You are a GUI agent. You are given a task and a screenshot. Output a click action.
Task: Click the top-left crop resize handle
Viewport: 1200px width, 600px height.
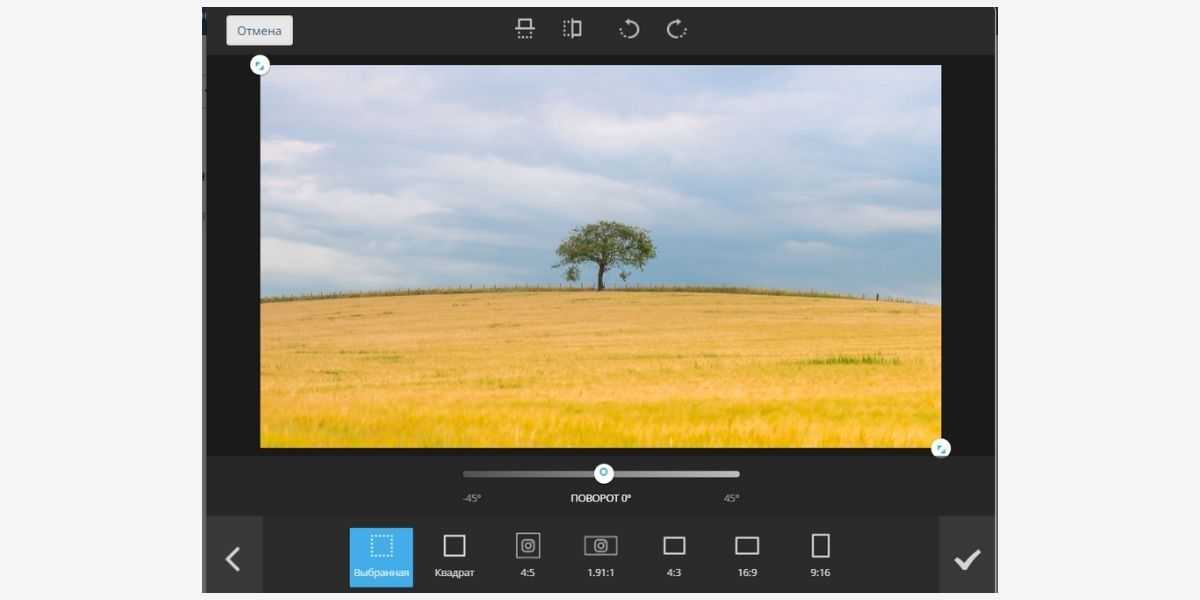point(260,65)
